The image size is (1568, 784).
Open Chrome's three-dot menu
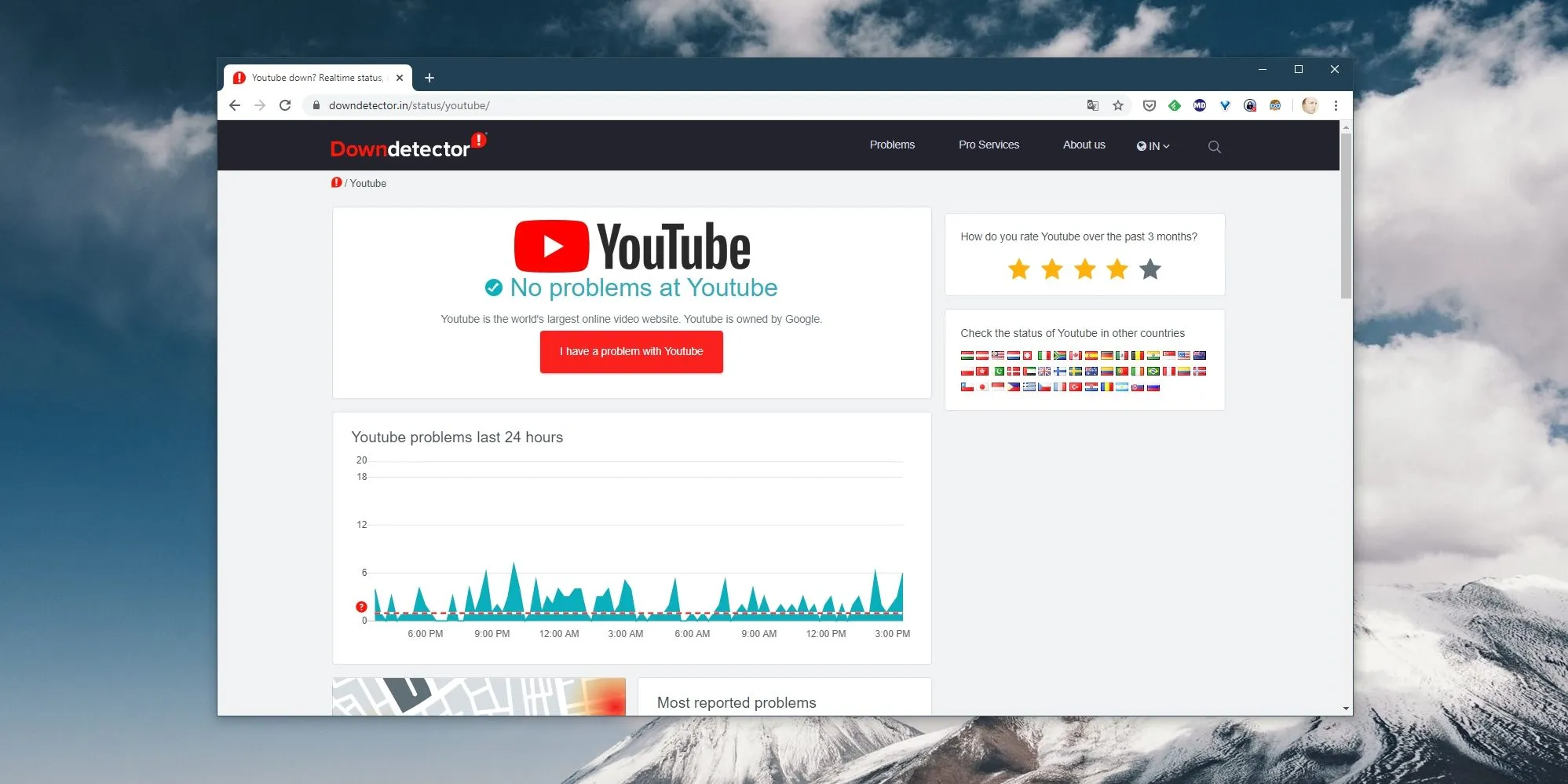click(x=1336, y=105)
